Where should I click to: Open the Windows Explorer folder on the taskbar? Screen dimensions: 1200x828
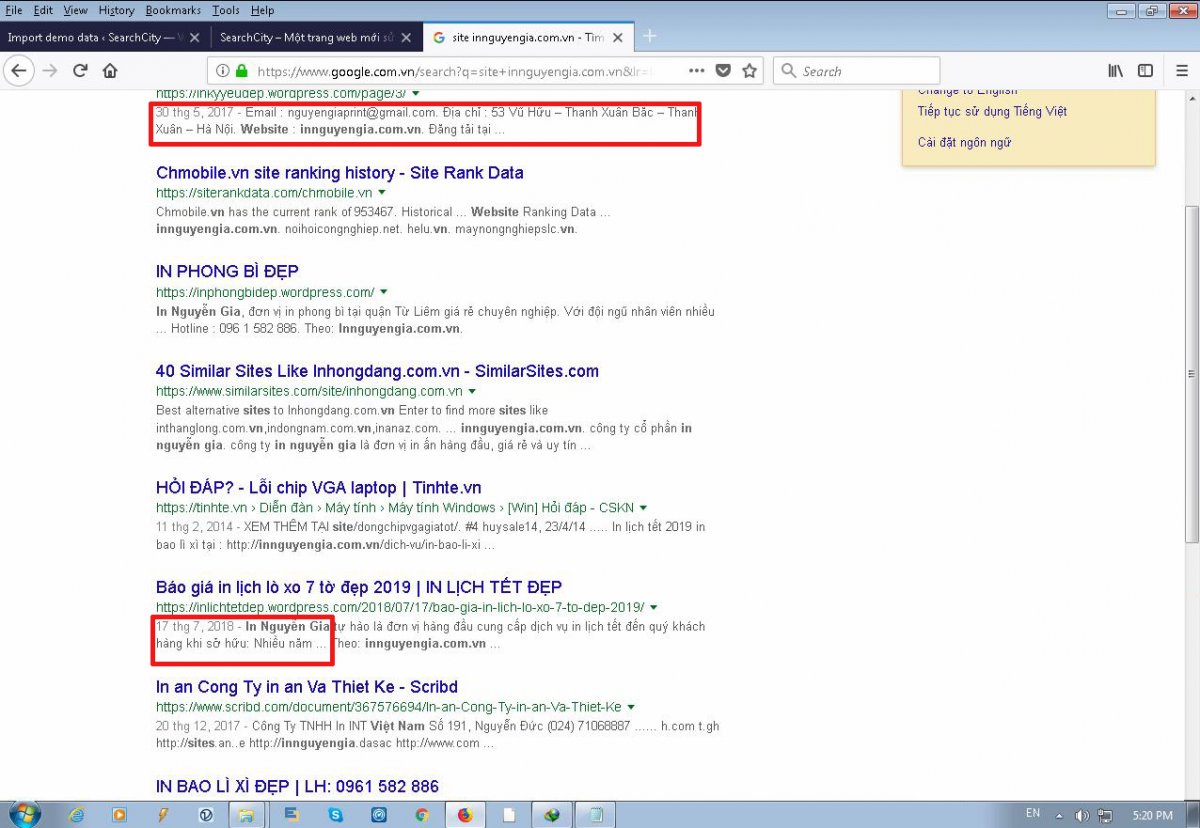tap(245, 814)
